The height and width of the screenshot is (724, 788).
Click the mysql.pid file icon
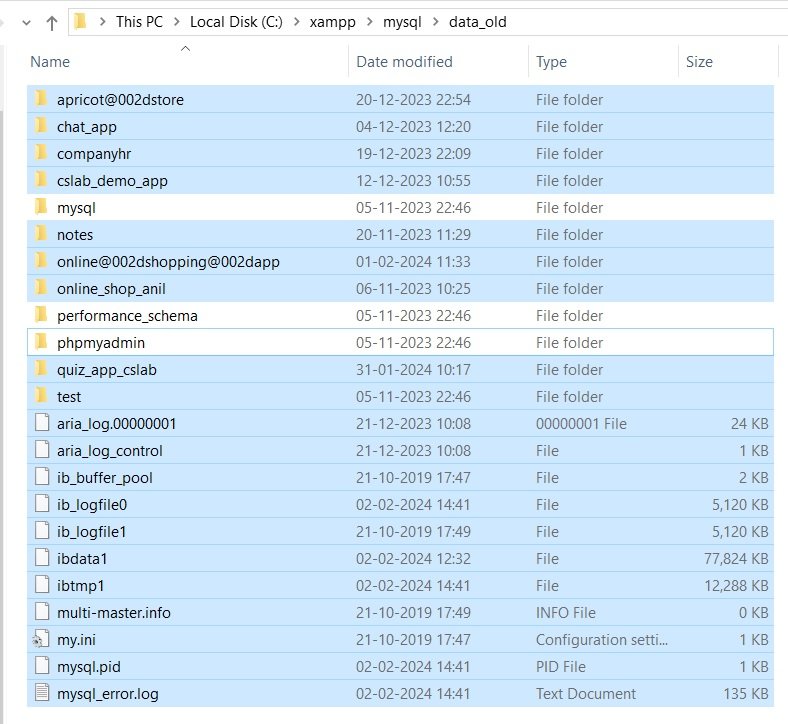(42, 666)
